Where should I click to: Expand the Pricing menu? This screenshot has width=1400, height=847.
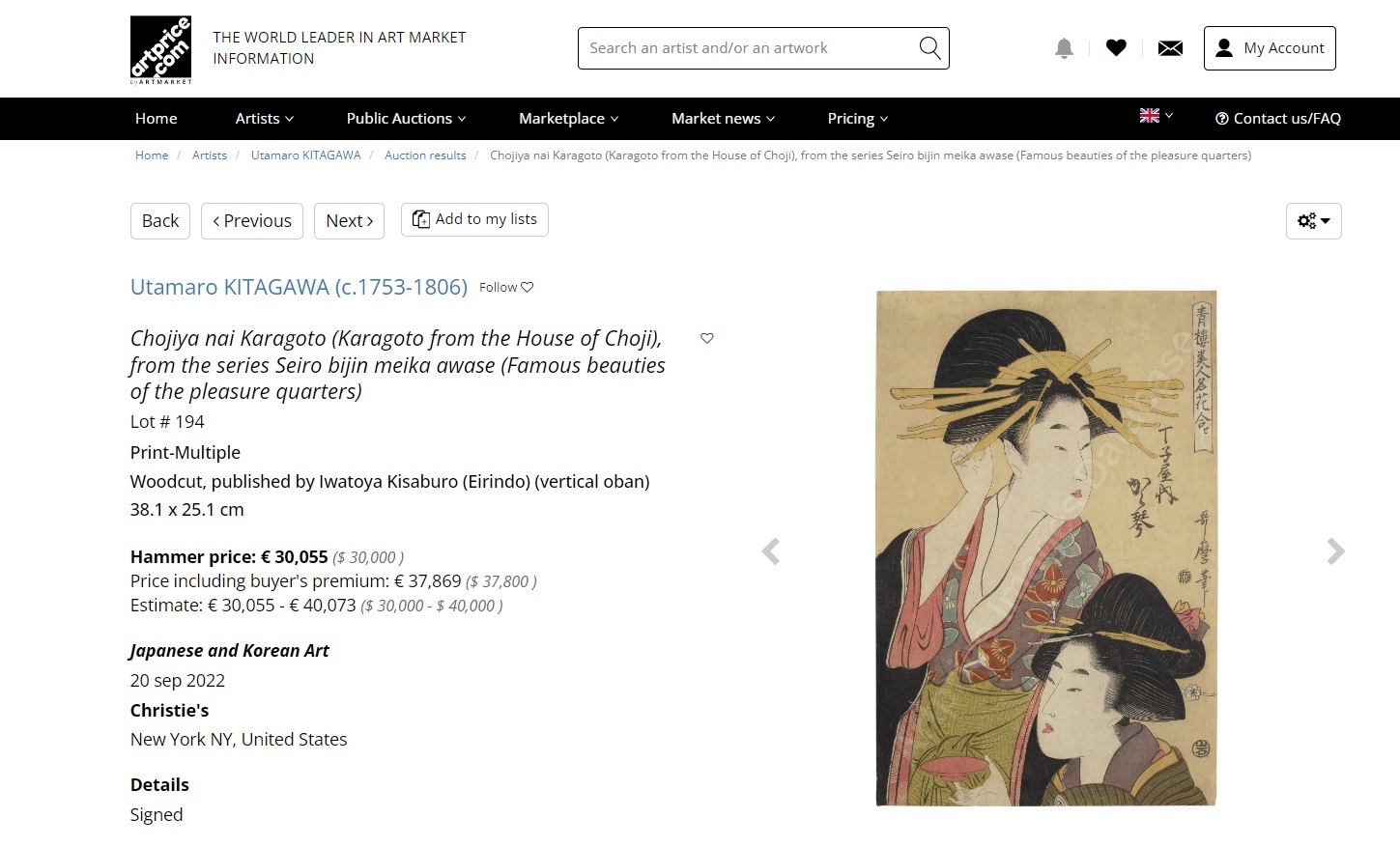point(857,118)
